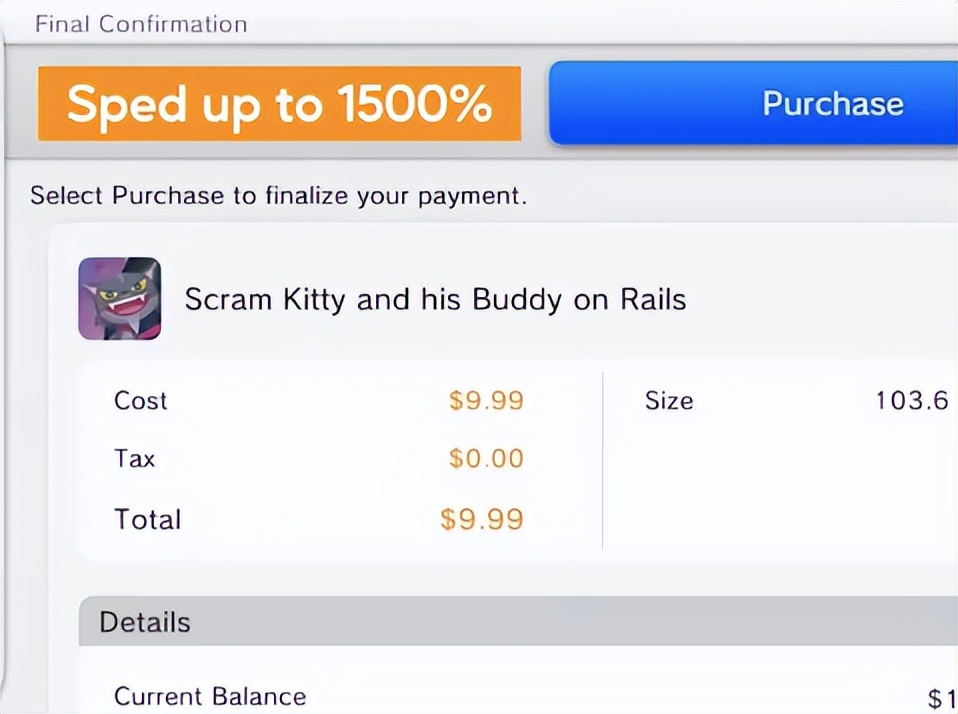This screenshot has height=714, width=958.
Task: Click the Size label
Action: point(669,400)
